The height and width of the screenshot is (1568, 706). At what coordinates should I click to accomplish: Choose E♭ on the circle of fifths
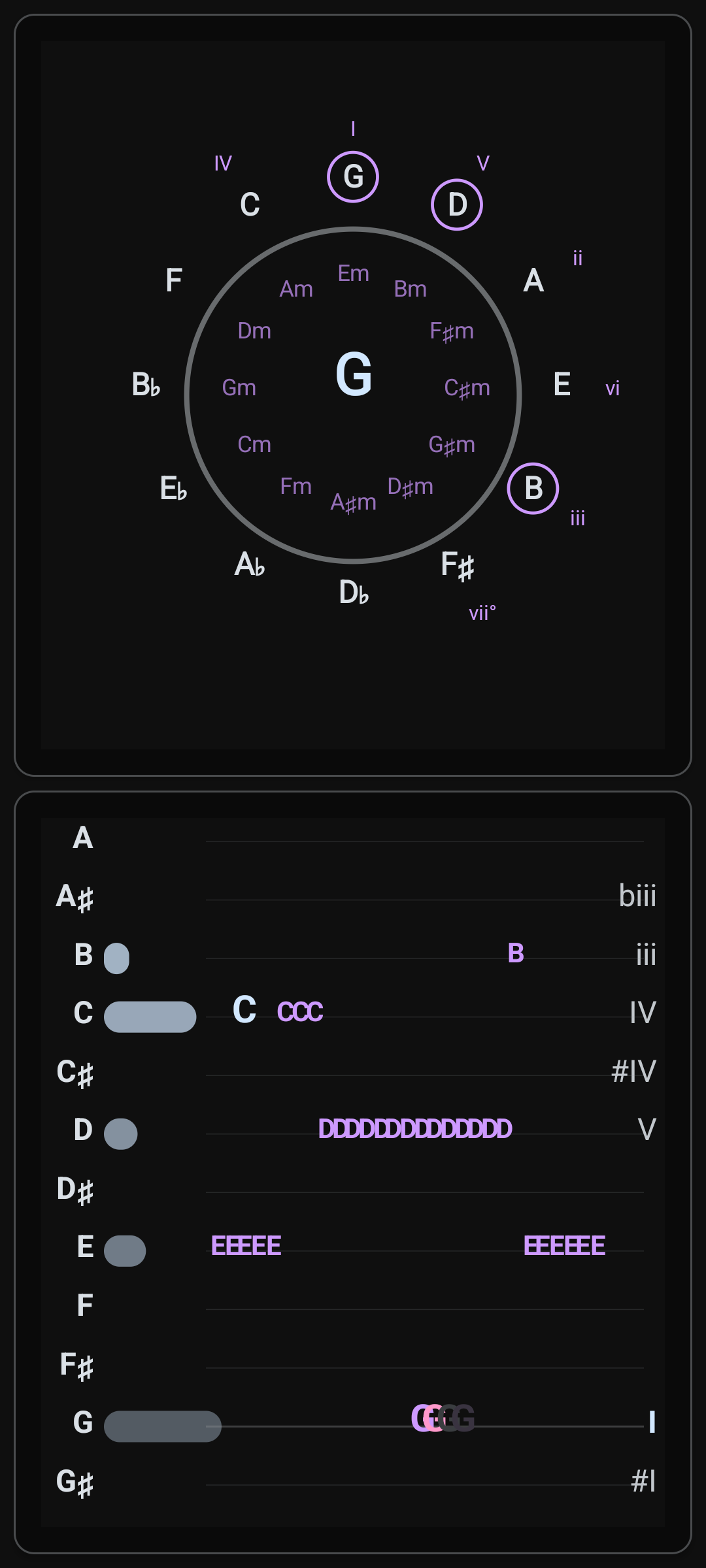(173, 488)
